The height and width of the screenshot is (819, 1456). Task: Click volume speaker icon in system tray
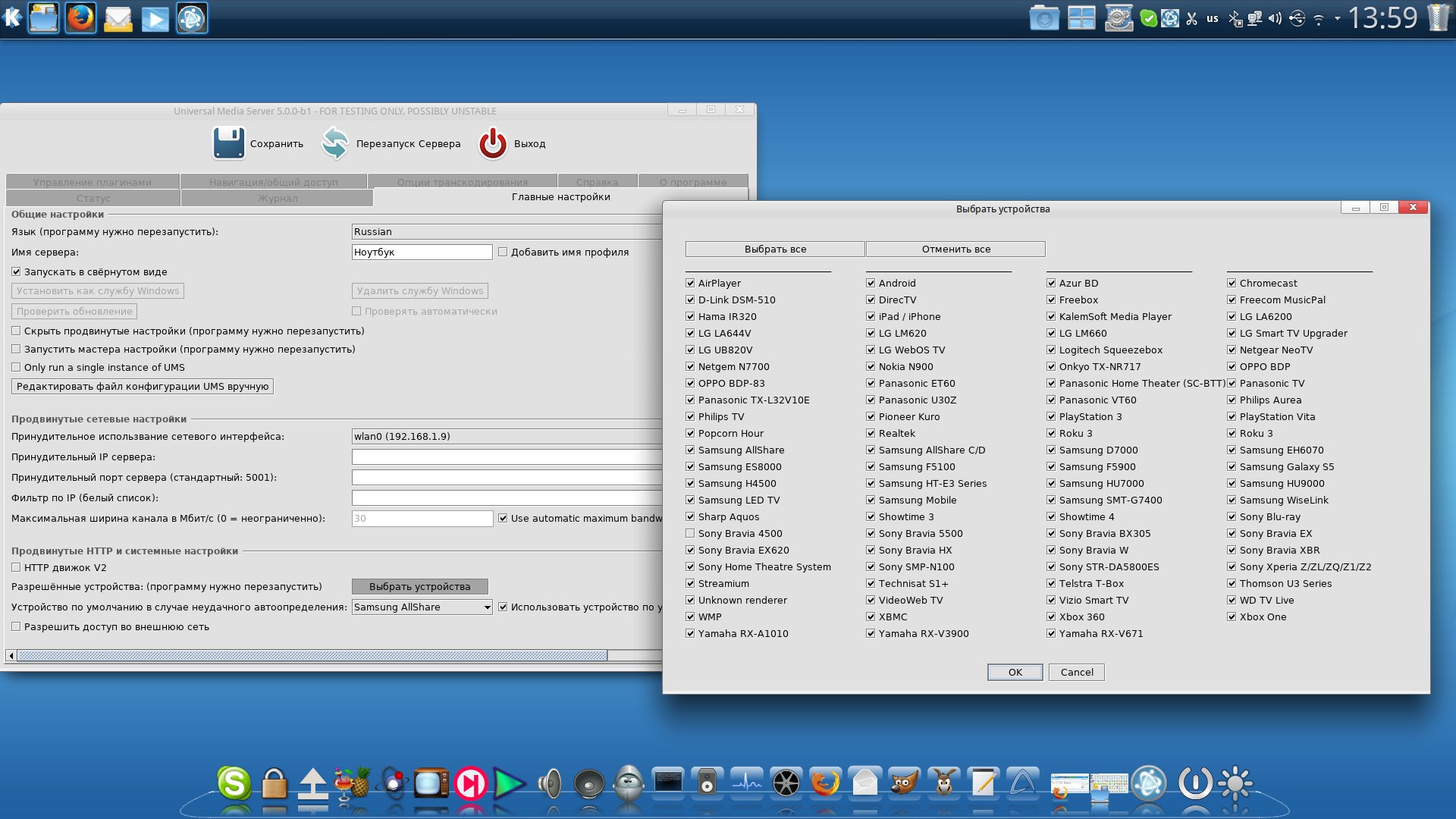point(1275,18)
